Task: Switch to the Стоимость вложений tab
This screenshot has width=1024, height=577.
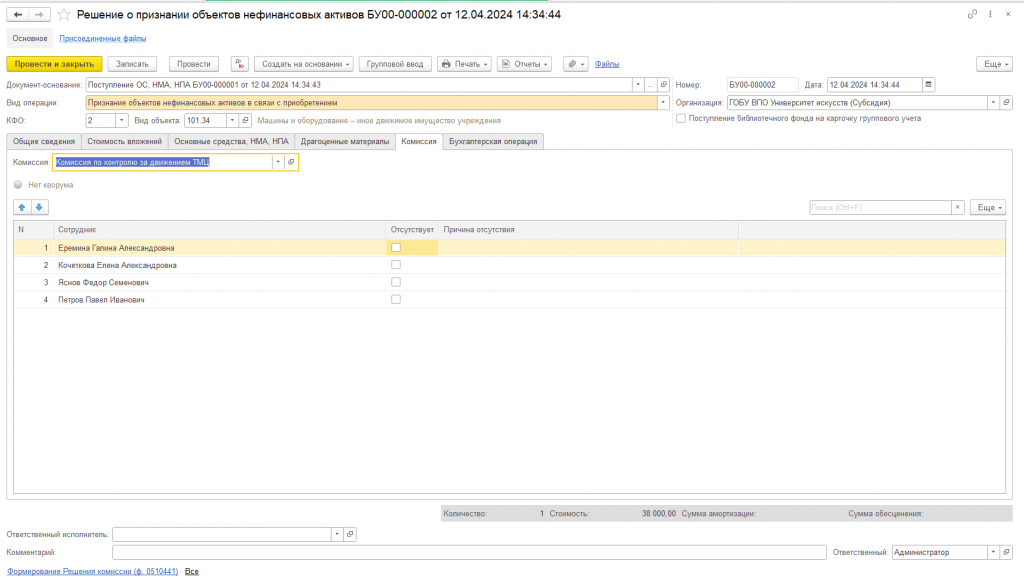Action: [x=125, y=142]
